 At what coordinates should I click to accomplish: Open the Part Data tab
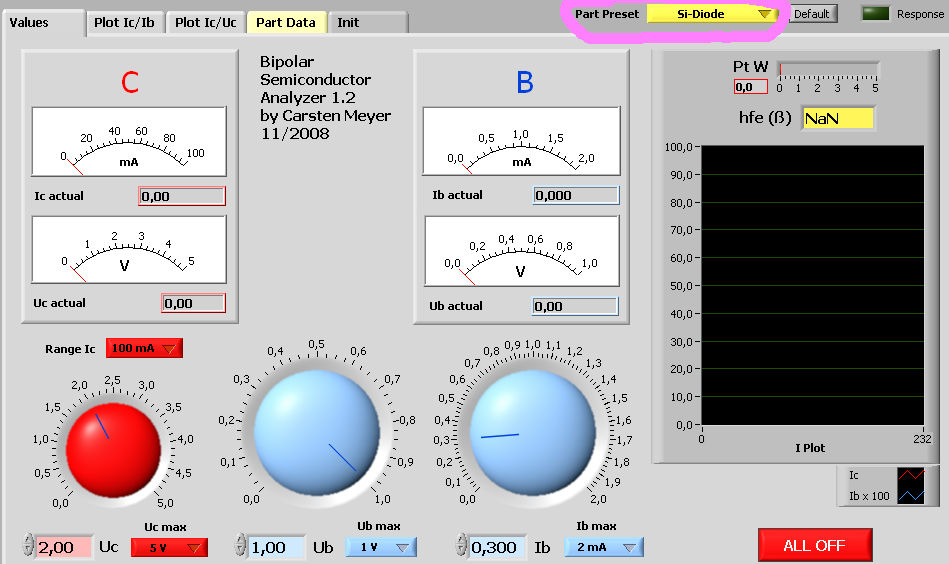click(x=286, y=22)
